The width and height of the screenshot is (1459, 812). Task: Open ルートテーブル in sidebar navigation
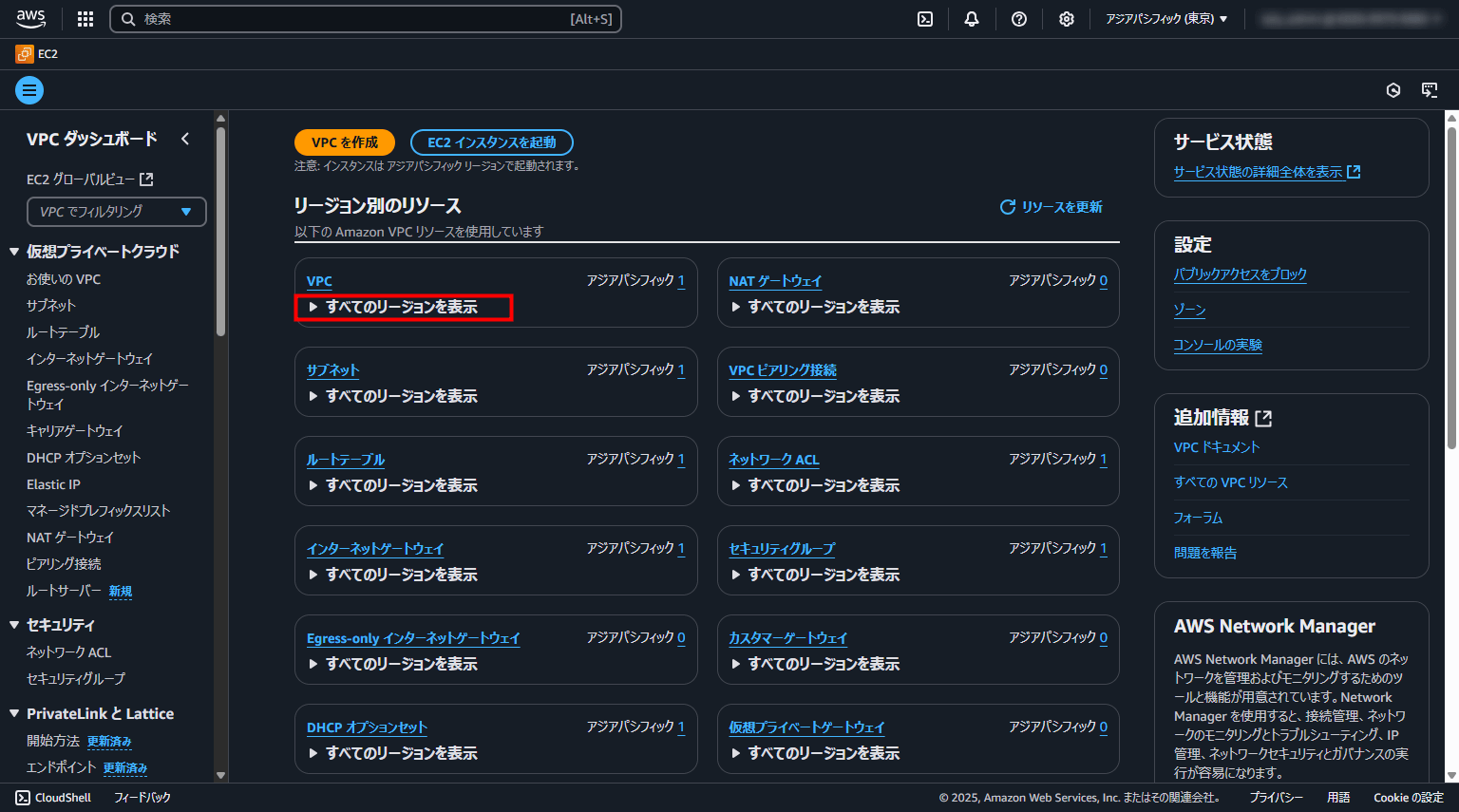[x=64, y=332]
